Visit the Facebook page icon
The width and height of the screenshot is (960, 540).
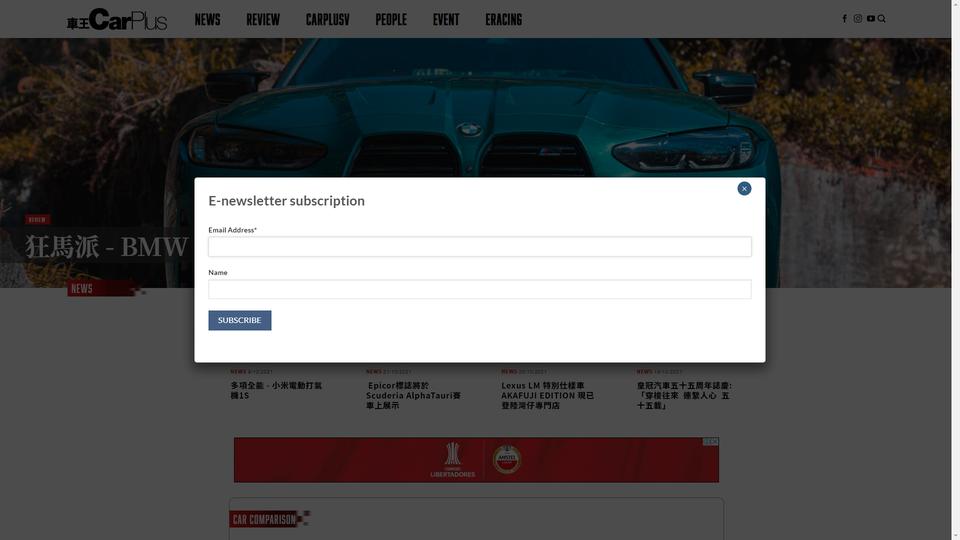click(844, 18)
